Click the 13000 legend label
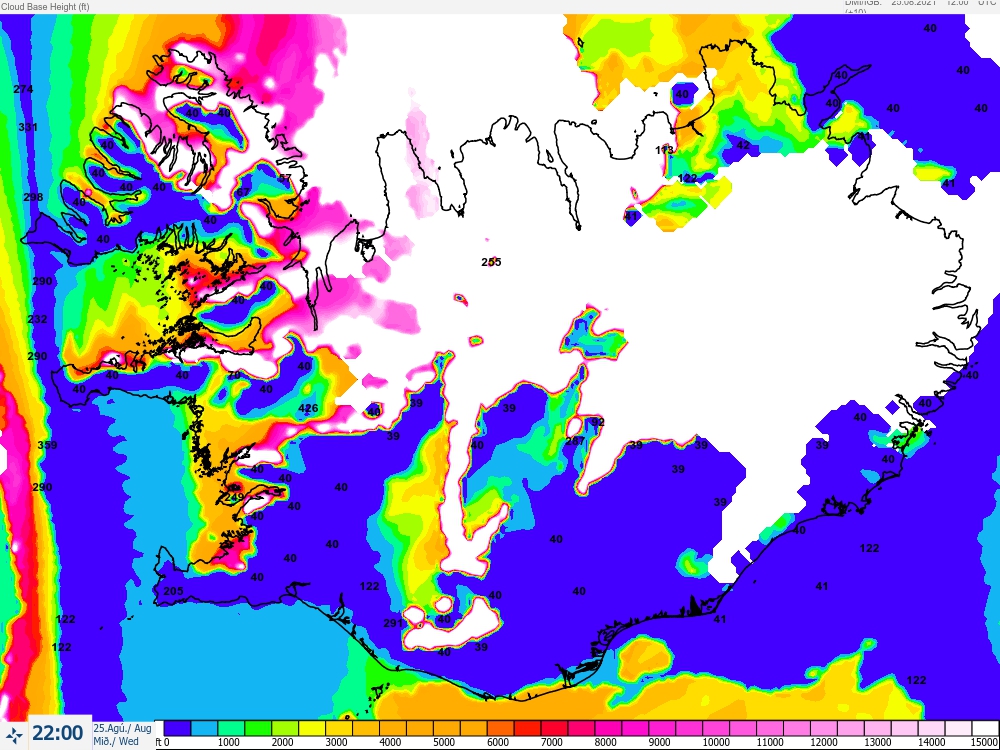The height and width of the screenshot is (750, 1000). [878, 742]
